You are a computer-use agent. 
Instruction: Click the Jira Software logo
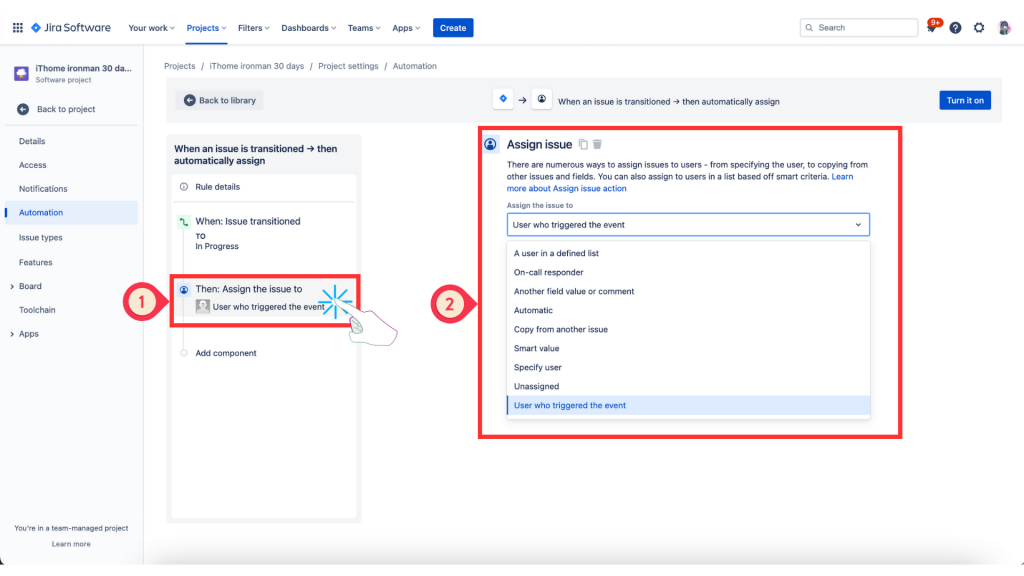71,27
